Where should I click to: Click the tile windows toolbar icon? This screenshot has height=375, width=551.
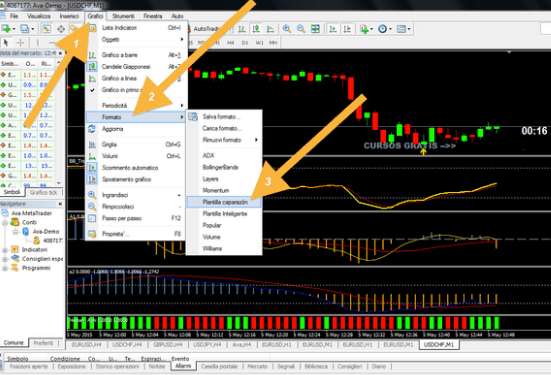pyautogui.click(x=316, y=29)
